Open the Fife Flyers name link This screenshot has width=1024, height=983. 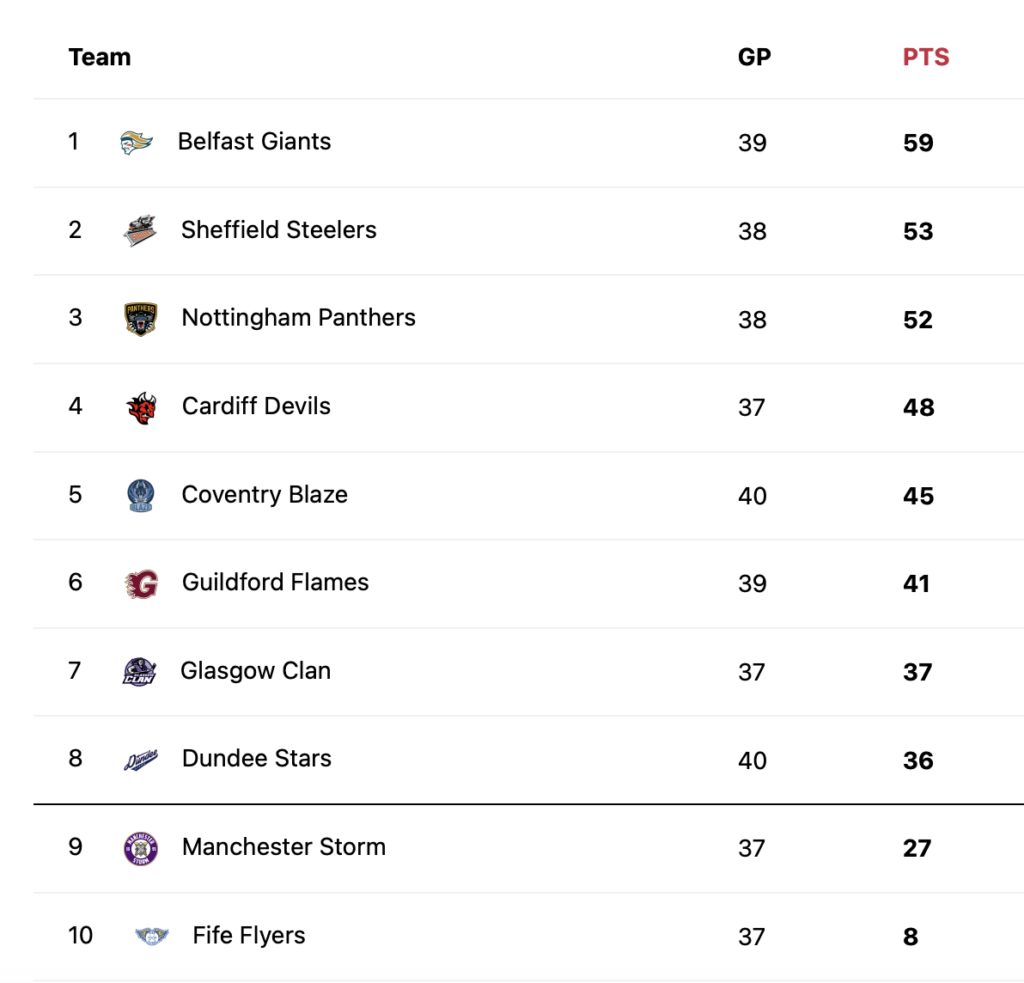pyautogui.click(x=249, y=935)
